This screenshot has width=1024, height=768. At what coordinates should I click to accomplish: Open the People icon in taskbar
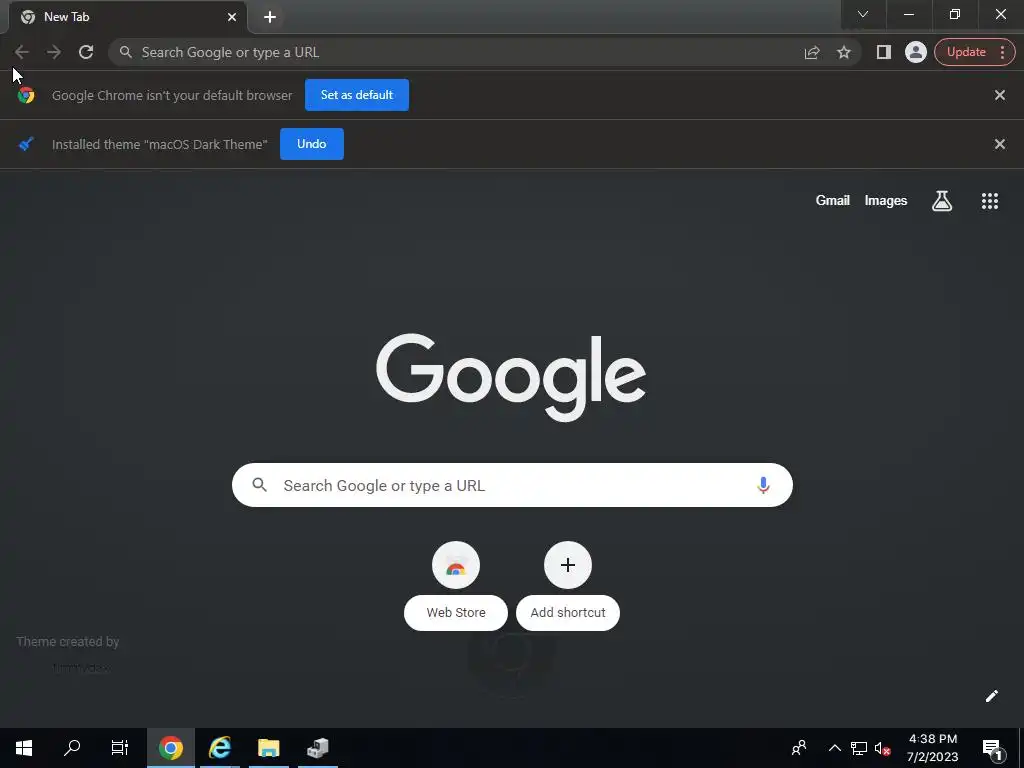coord(799,748)
